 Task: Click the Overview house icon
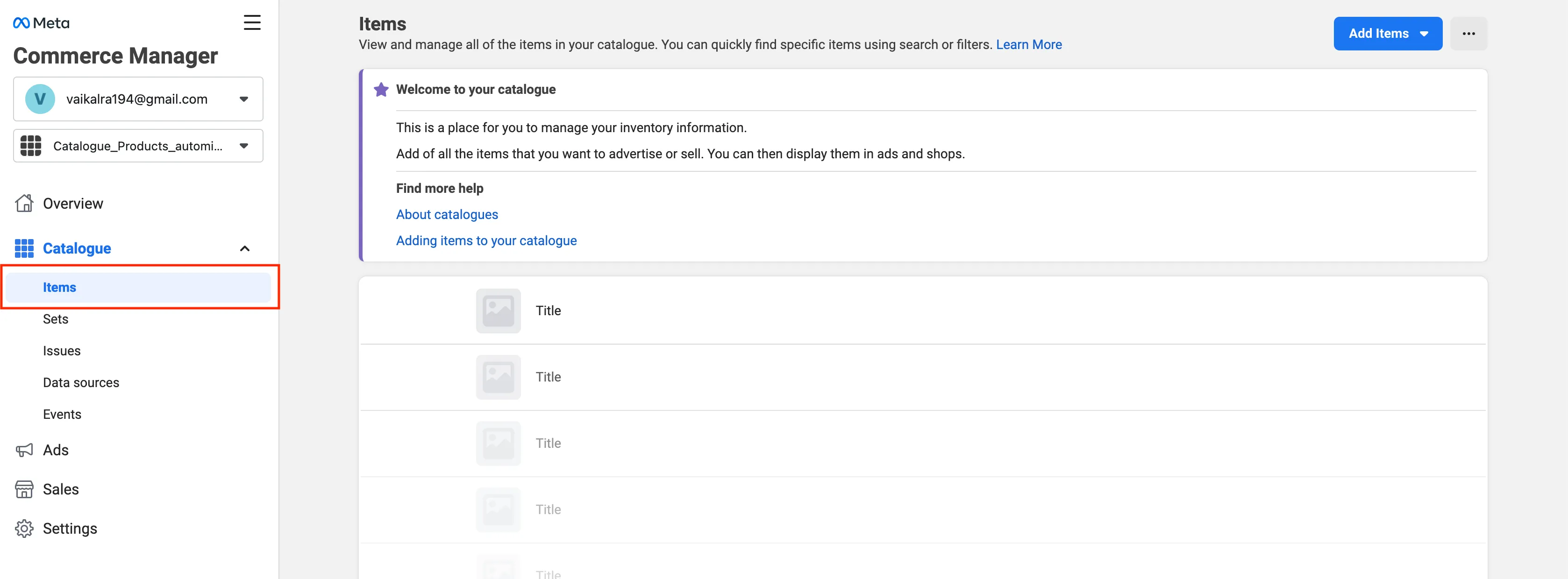tap(24, 203)
